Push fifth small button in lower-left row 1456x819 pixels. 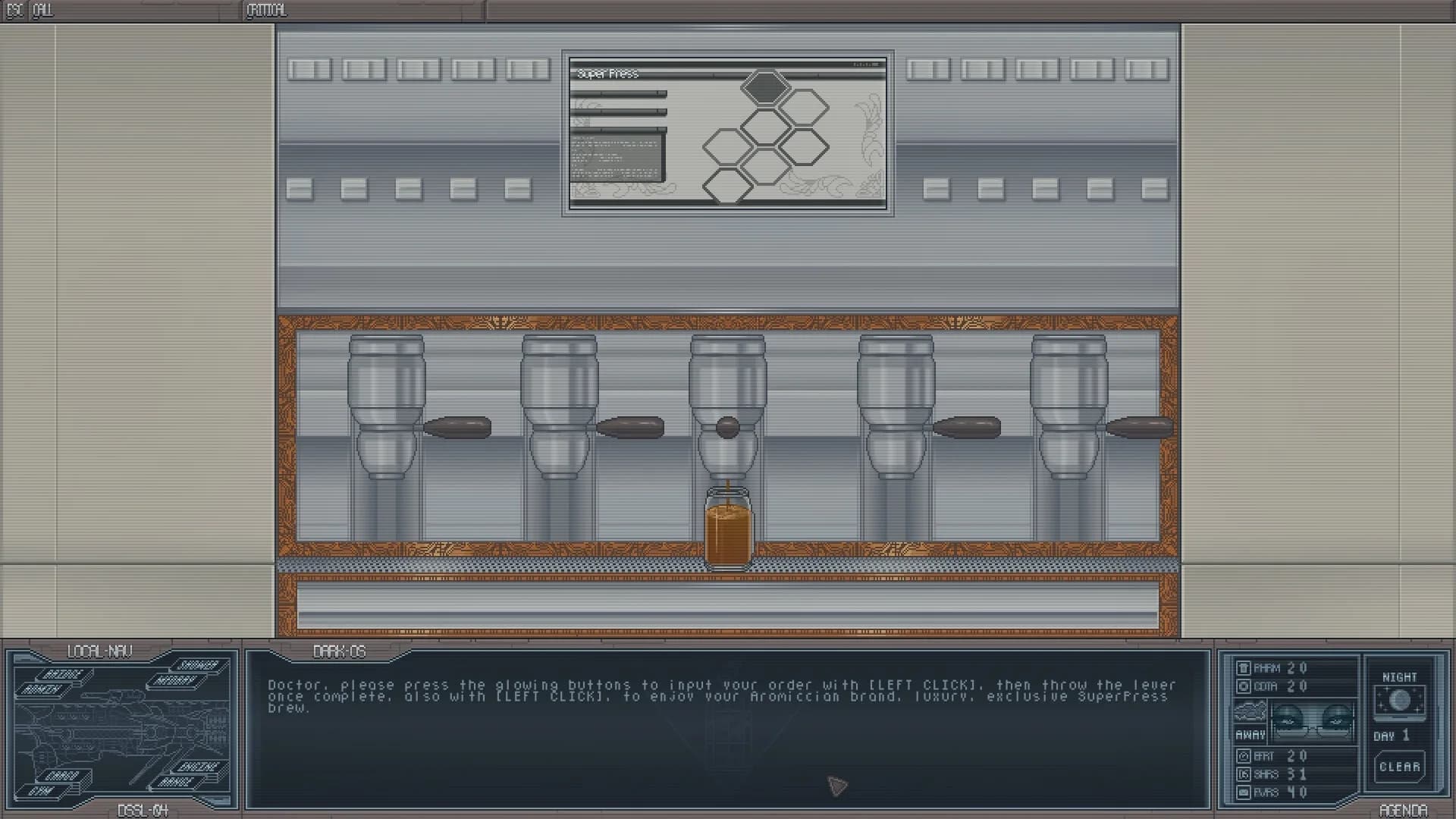[518, 189]
